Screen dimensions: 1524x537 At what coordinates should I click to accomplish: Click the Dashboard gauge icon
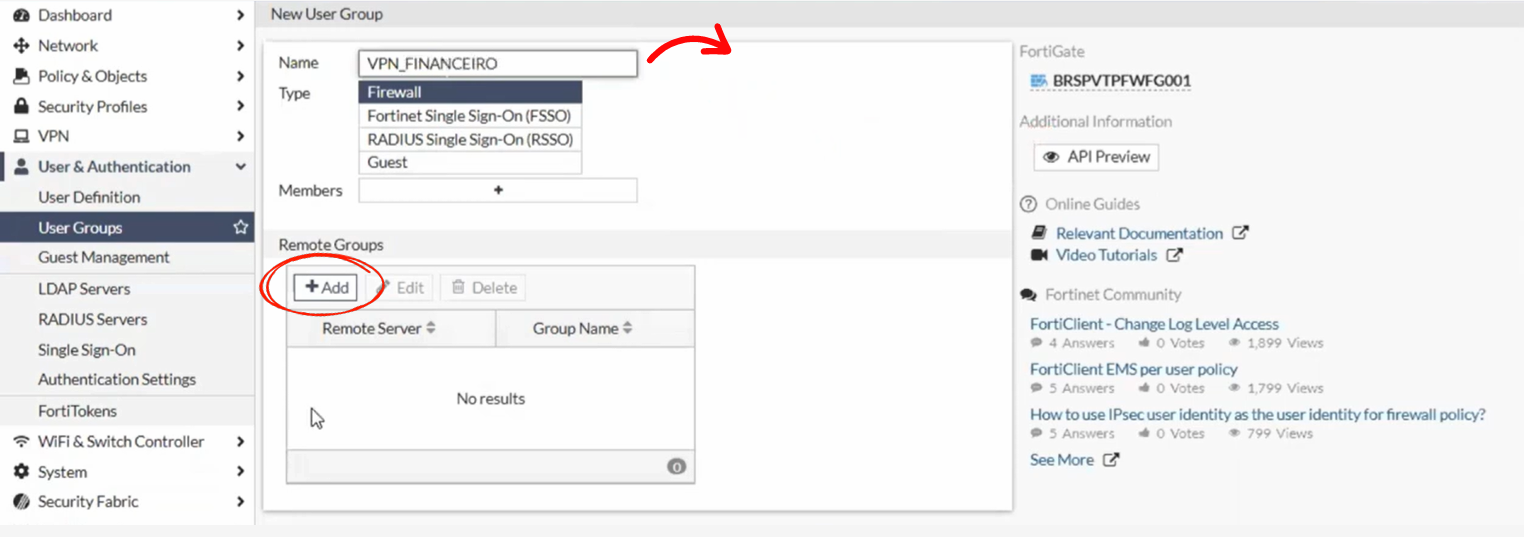21,16
